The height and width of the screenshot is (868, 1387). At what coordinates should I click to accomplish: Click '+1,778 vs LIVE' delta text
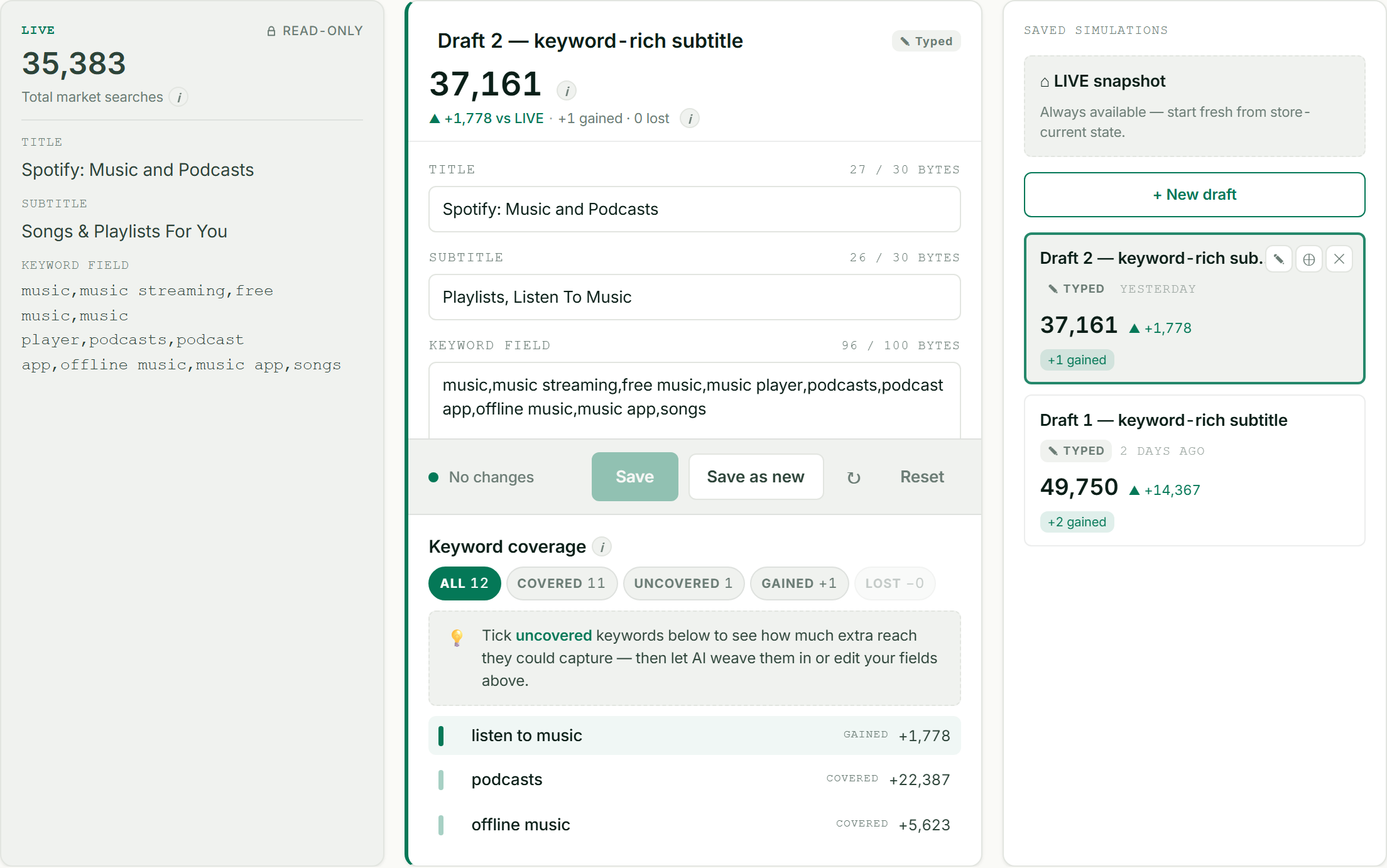[x=487, y=119]
